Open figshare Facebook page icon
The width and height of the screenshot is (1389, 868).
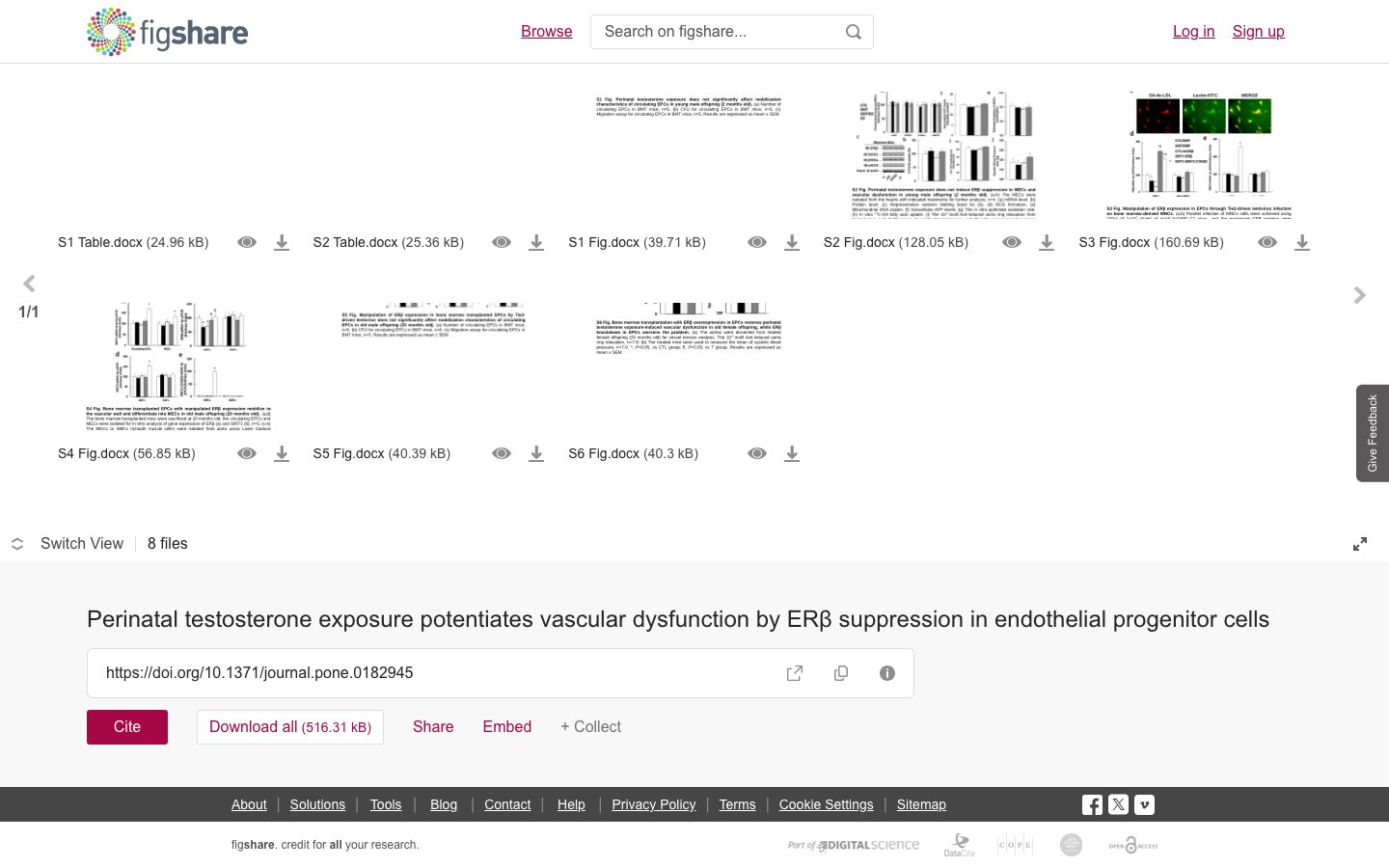point(1092,804)
